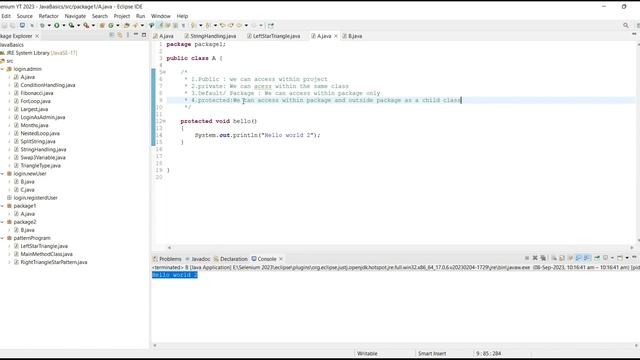Collapse comment fold marker at line 5
Image resolution: width=640 pixels, height=360 pixels.
(x=164, y=72)
